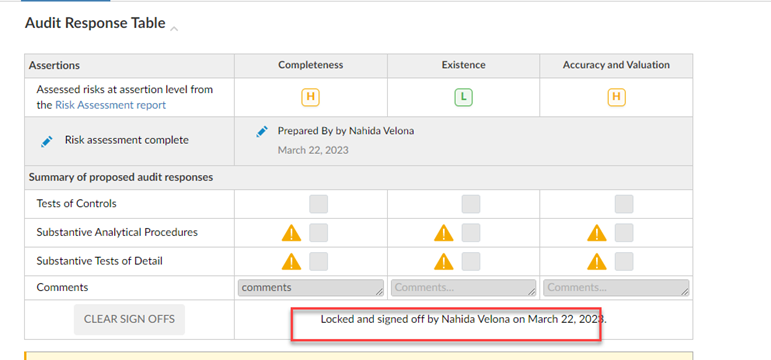Click warning icon for Tests of Detail under Existence
This screenshot has height=360, width=771.
click(x=444, y=261)
